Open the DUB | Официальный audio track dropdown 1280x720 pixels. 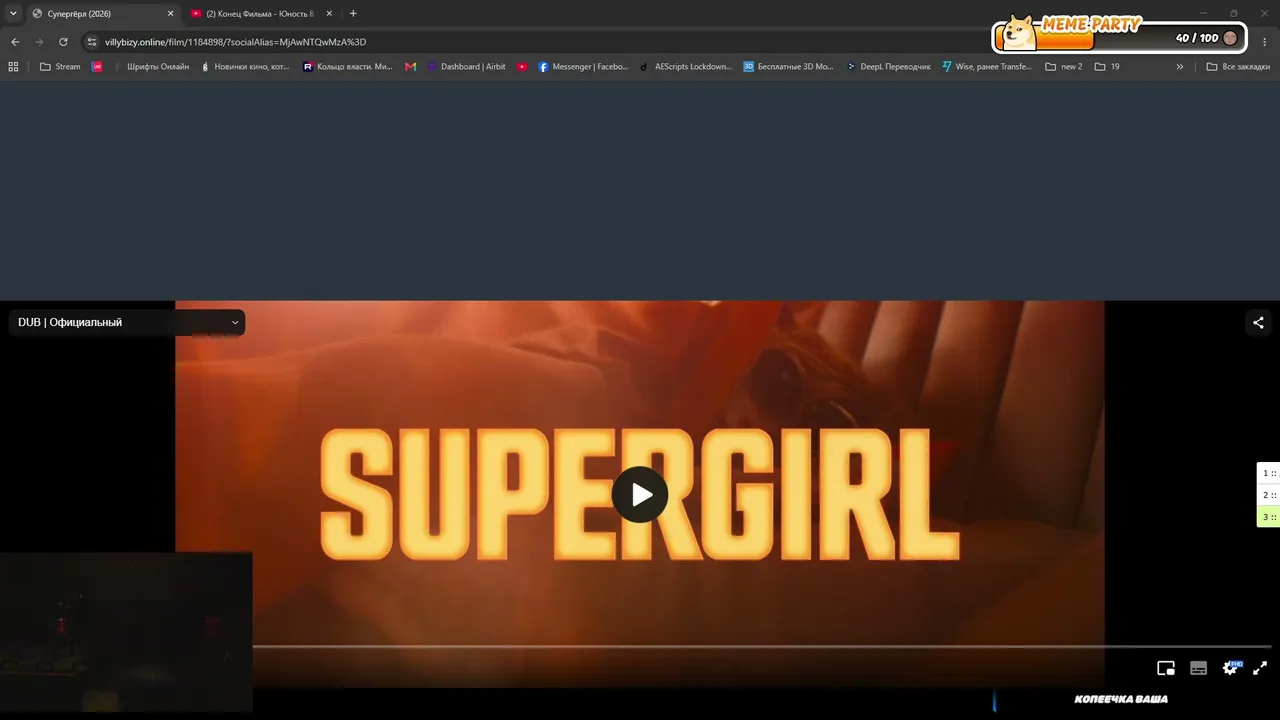(127, 322)
